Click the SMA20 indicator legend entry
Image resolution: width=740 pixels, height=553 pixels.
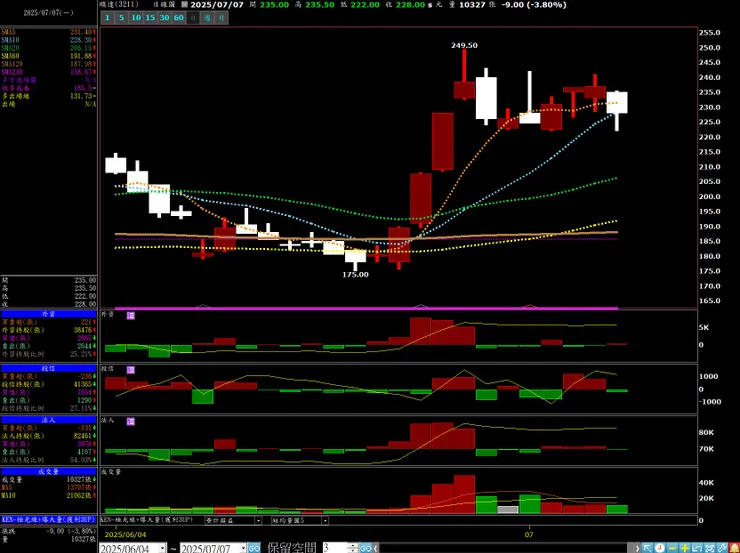pyautogui.click(x=49, y=48)
